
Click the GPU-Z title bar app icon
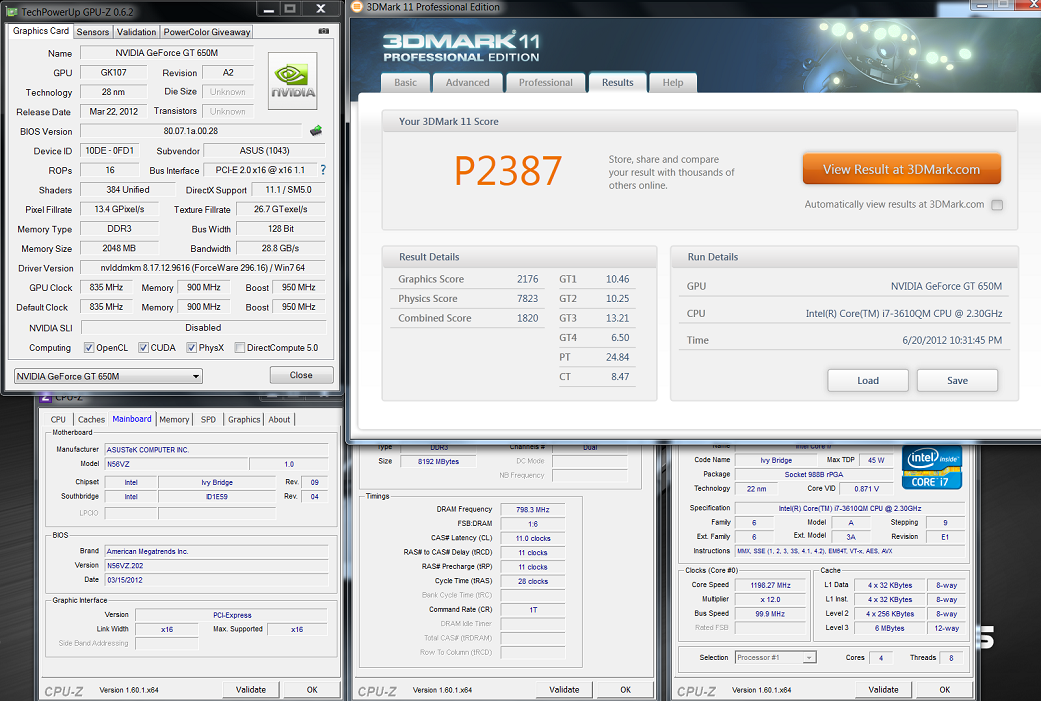pyautogui.click(x=12, y=11)
